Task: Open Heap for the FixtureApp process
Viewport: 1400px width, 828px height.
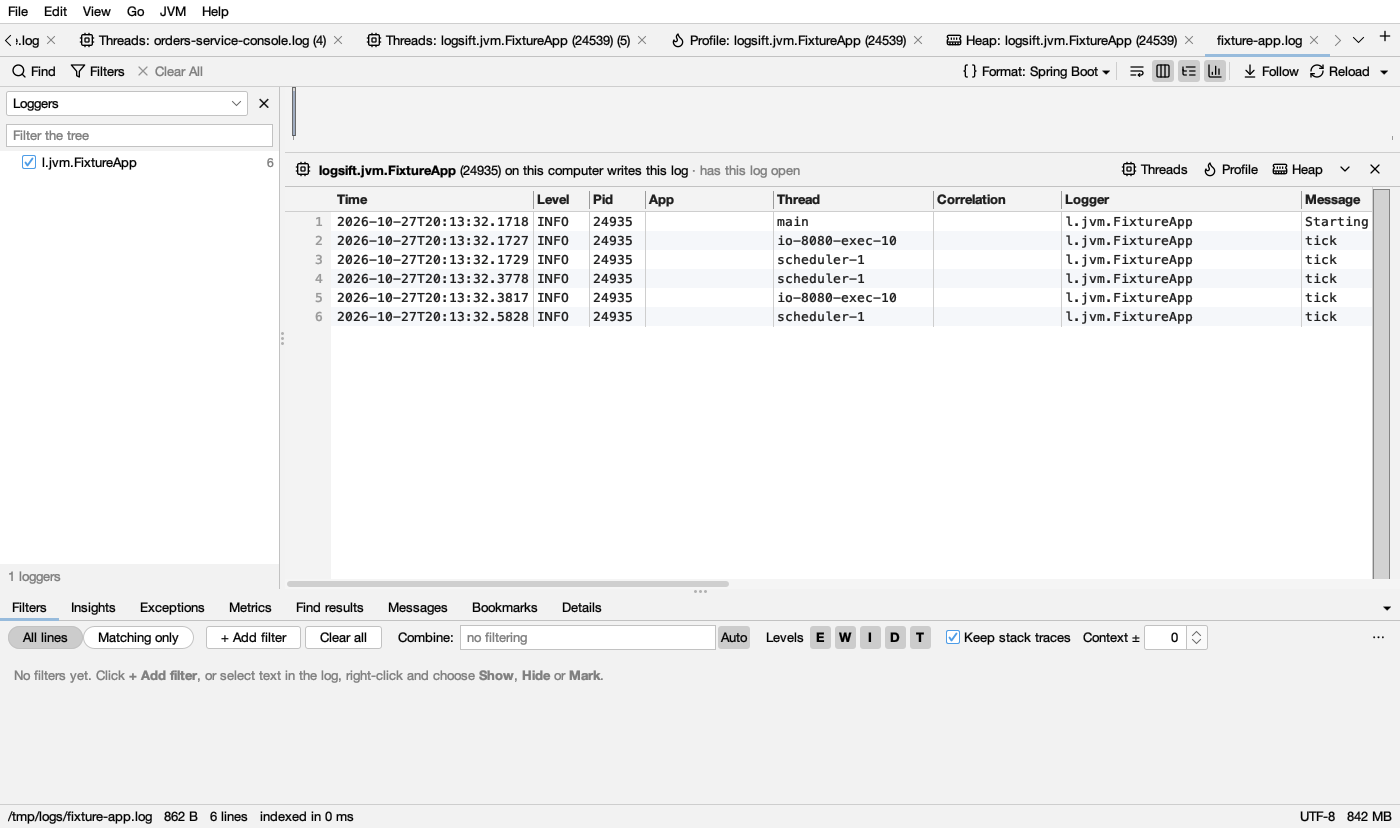Action: pyautogui.click(x=1297, y=170)
